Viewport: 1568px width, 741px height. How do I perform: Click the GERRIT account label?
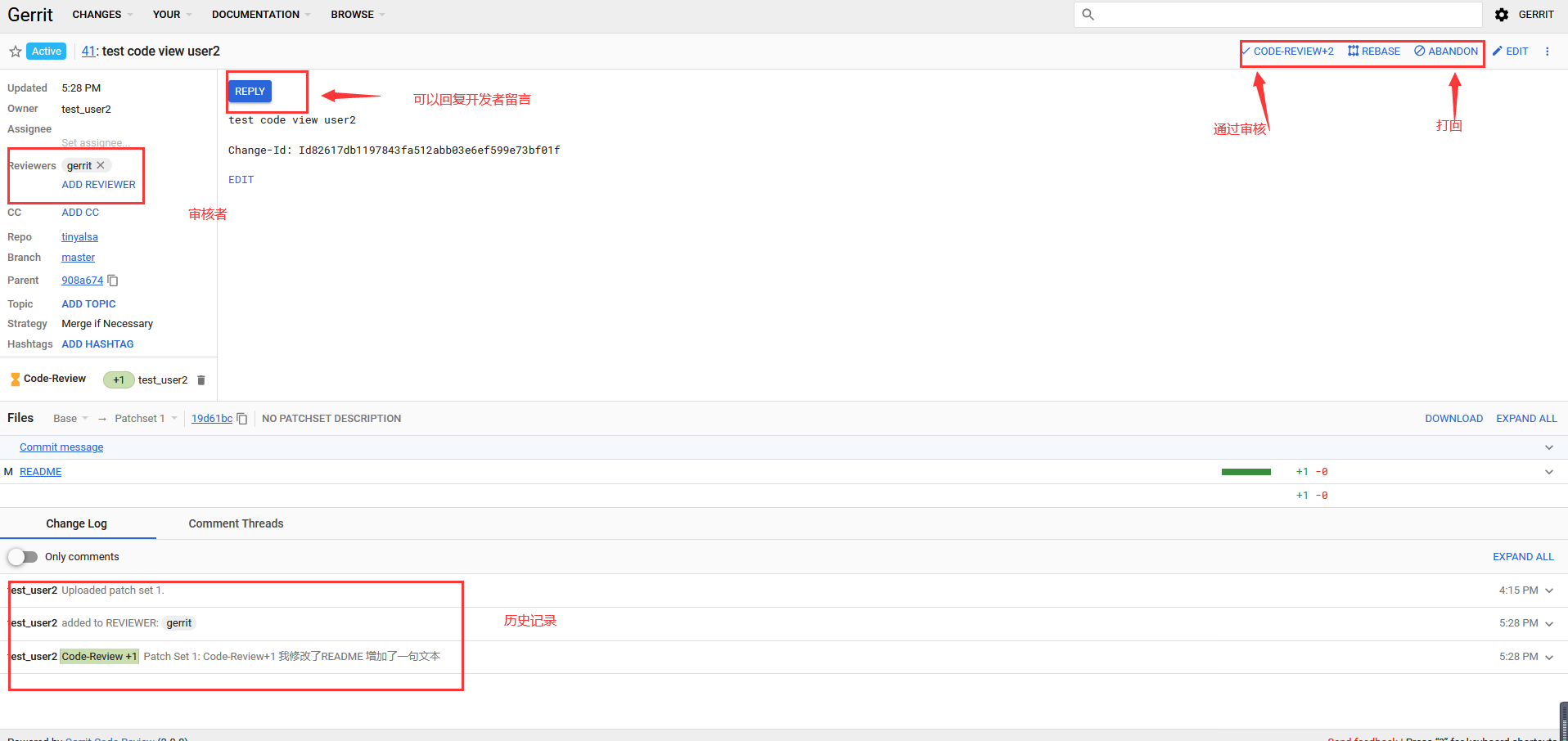click(x=1536, y=15)
